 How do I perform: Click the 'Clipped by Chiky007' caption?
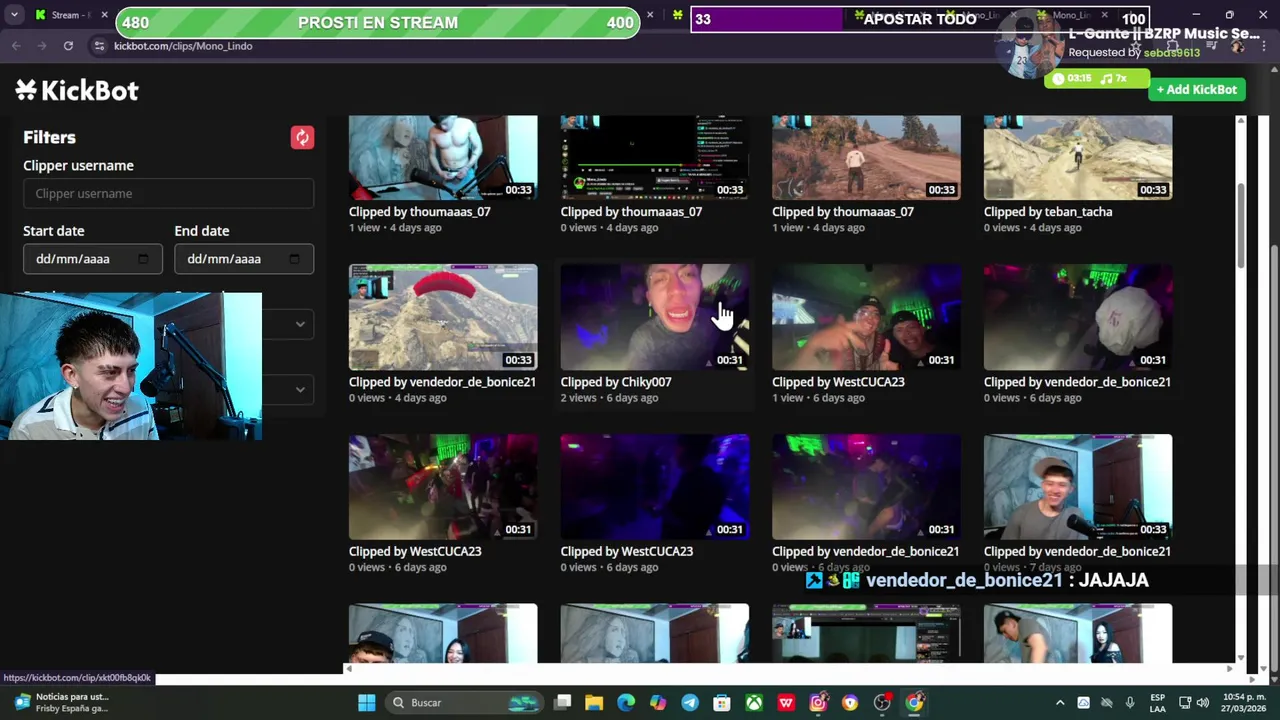(616, 382)
